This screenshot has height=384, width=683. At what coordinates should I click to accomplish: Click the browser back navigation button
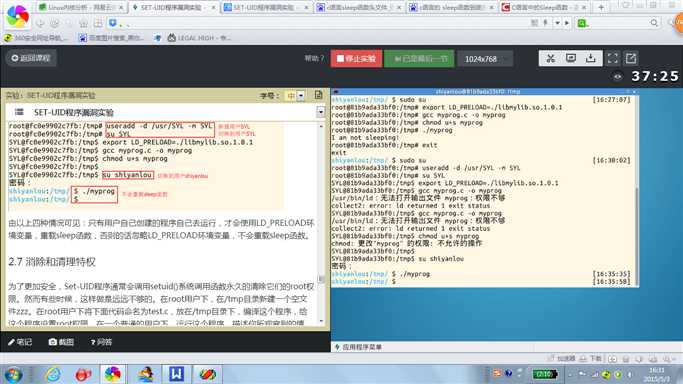40,23
